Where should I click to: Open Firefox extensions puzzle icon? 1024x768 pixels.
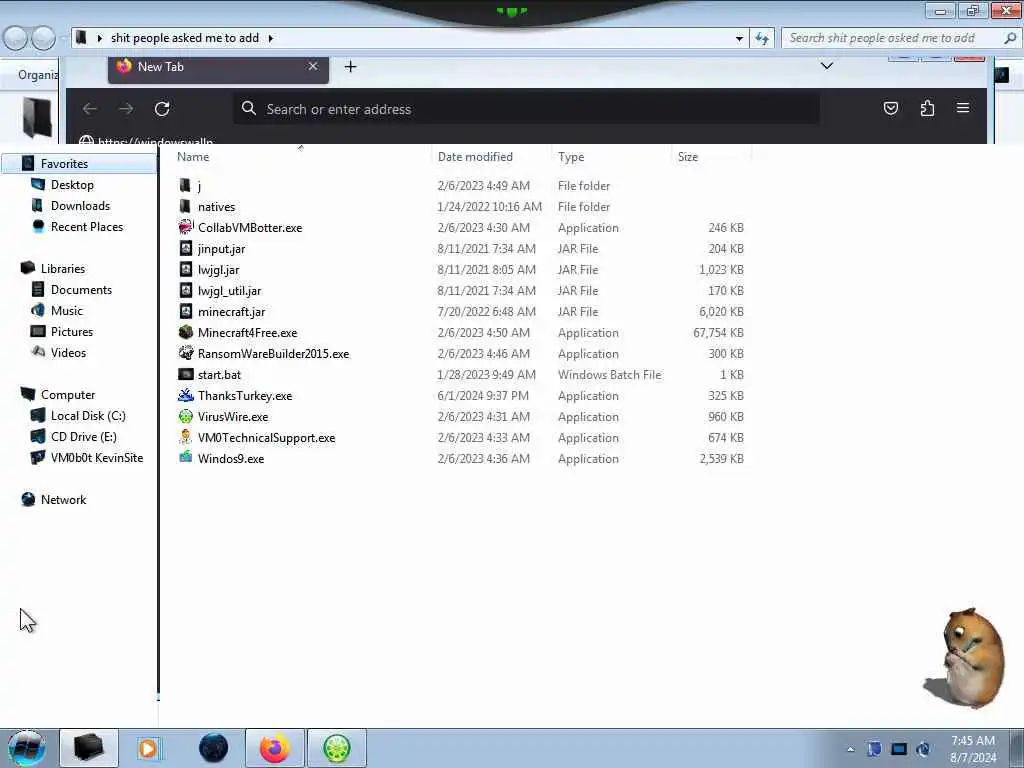click(x=927, y=108)
